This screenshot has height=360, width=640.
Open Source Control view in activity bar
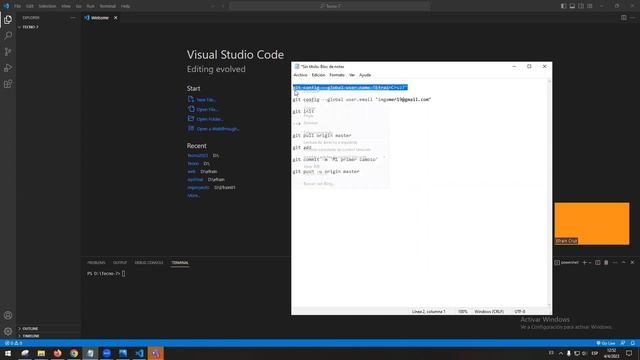[x=8, y=52]
